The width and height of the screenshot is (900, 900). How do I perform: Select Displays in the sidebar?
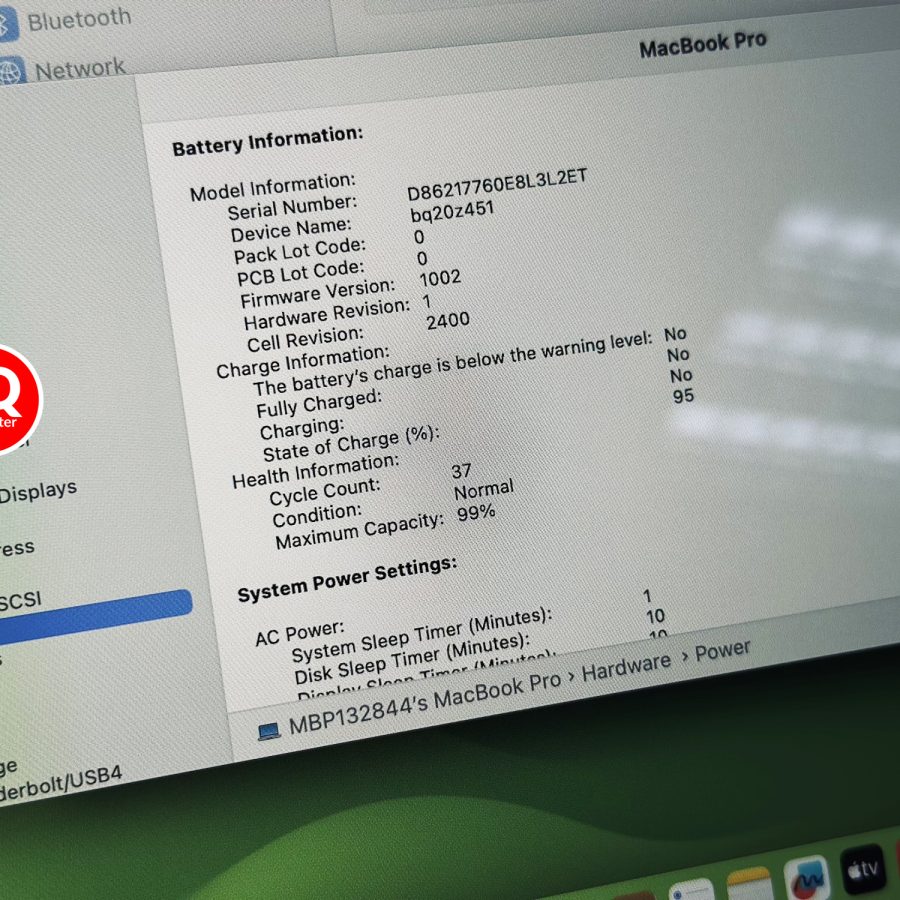coord(38,491)
